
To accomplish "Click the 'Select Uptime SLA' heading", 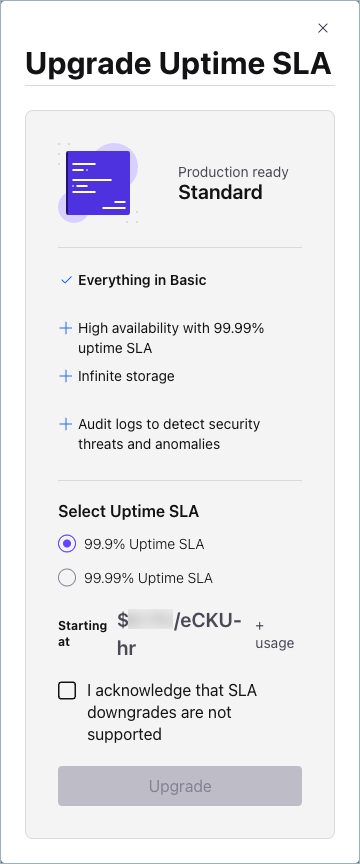I will [128, 511].
